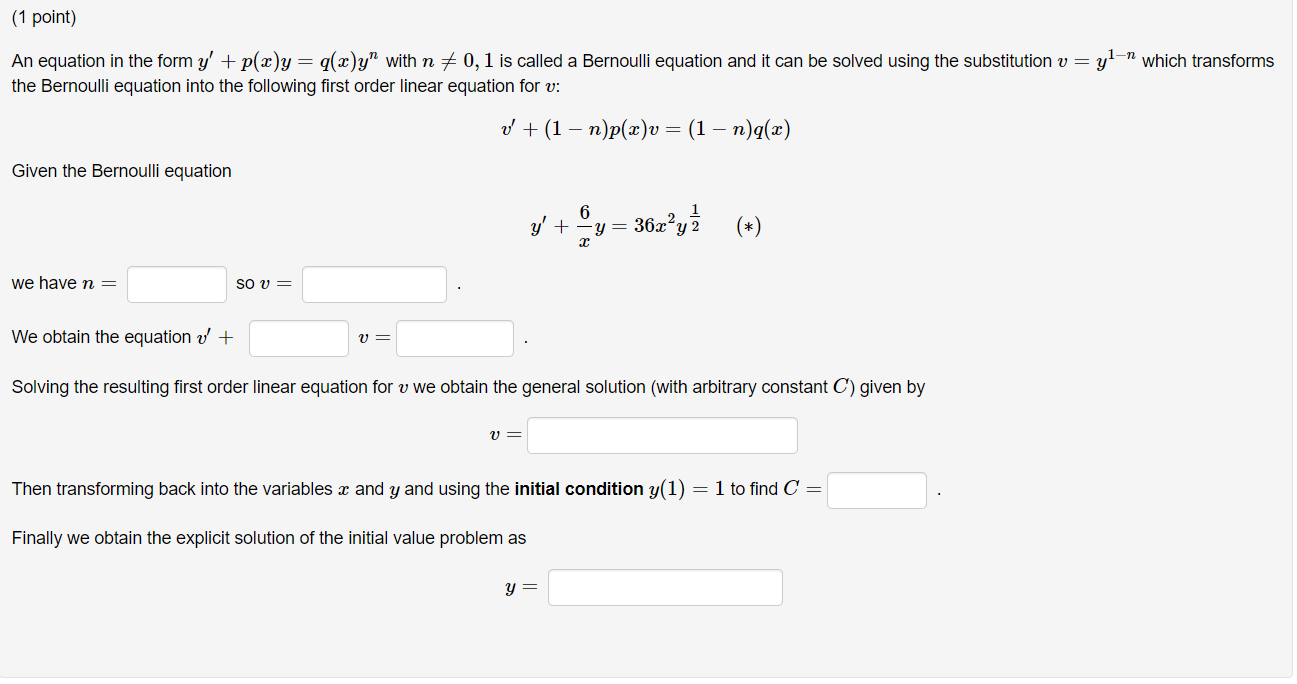Click the (1 point) label at top
Screen dimensions: 1297x684
point(38,16)
